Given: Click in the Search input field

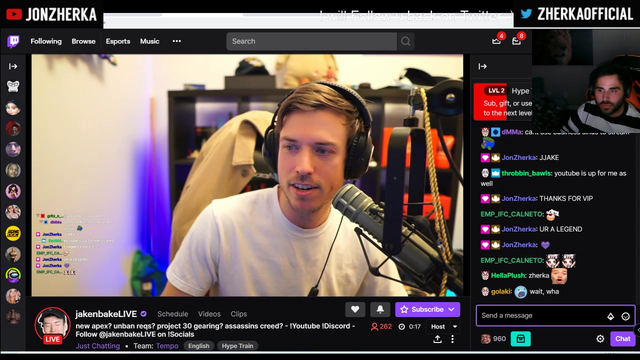Looking at the screenshot, I should [311, 41].
